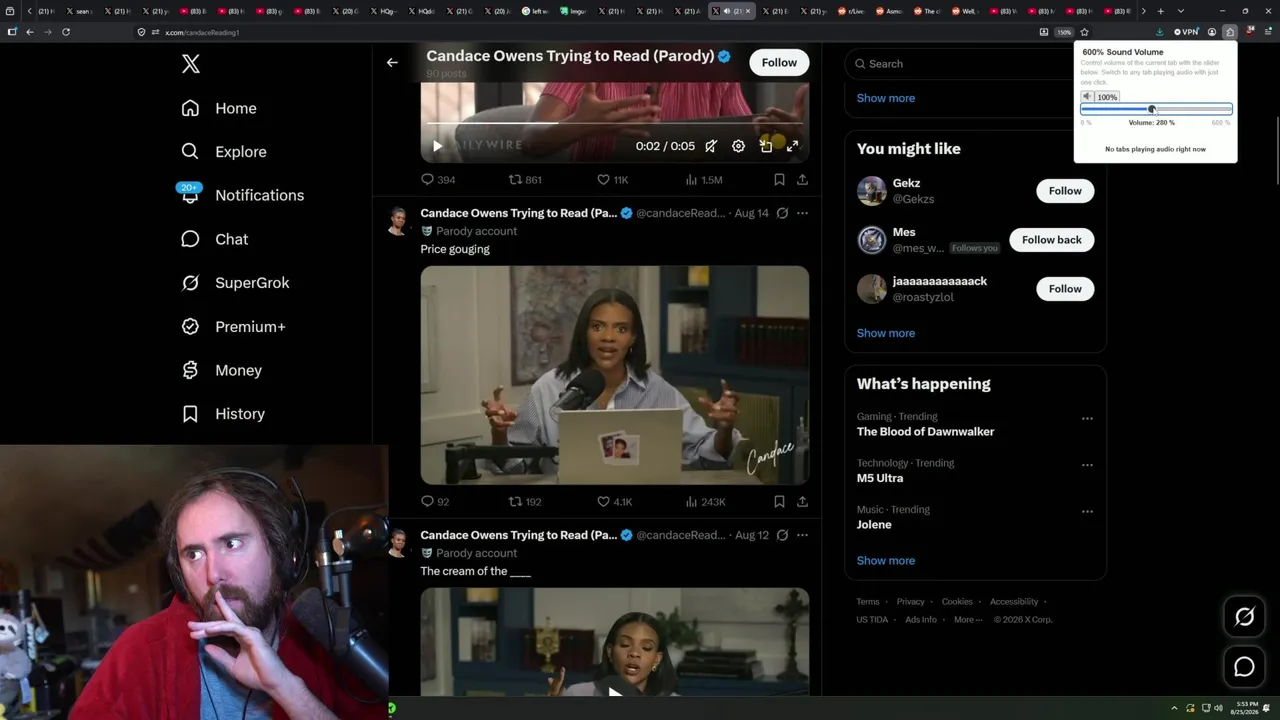
Task: Reply to the post with 394 replies
Action: point(438,180)
